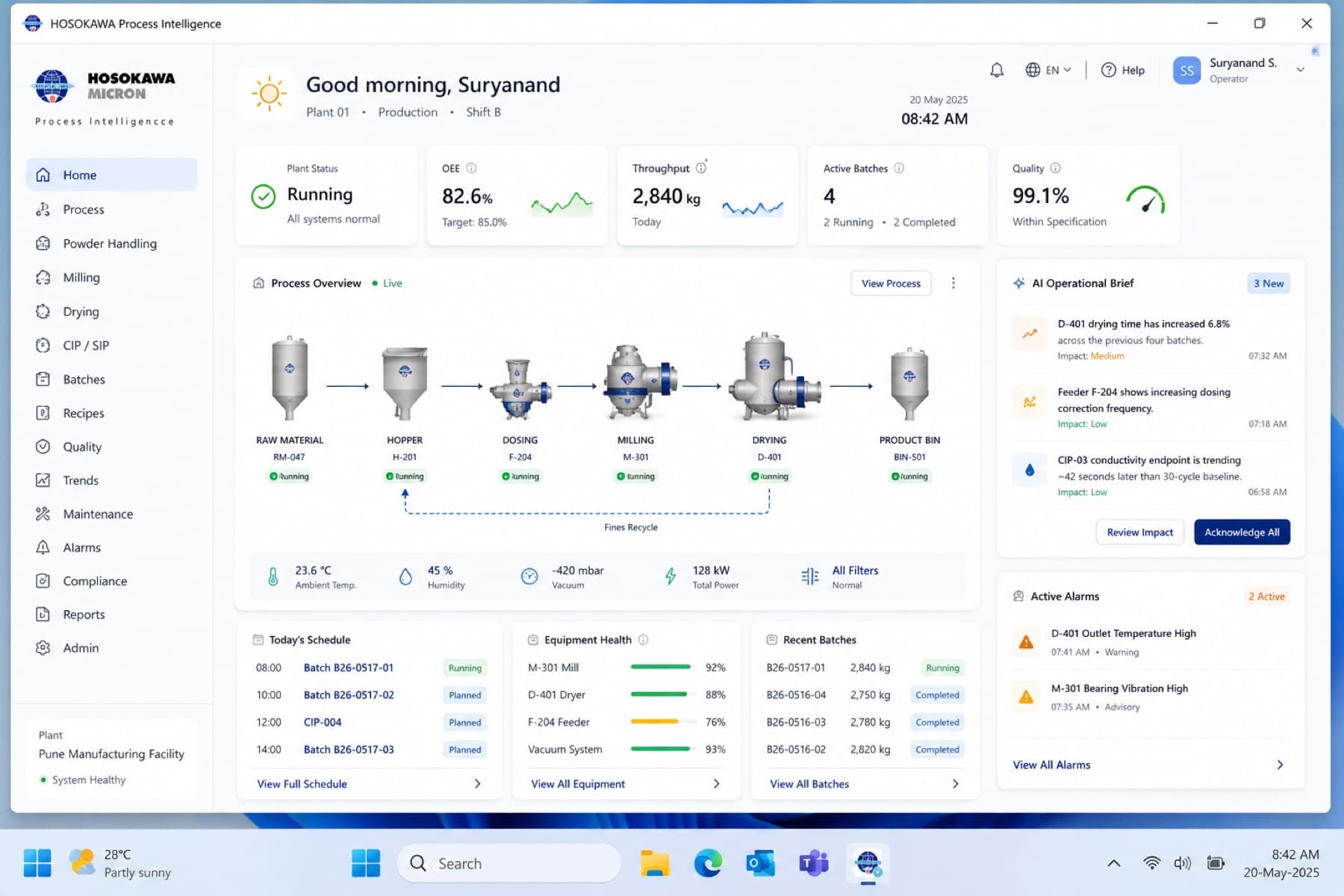
Task: Open the Process sidebar menu item
Action: click(x=112, y=210)
